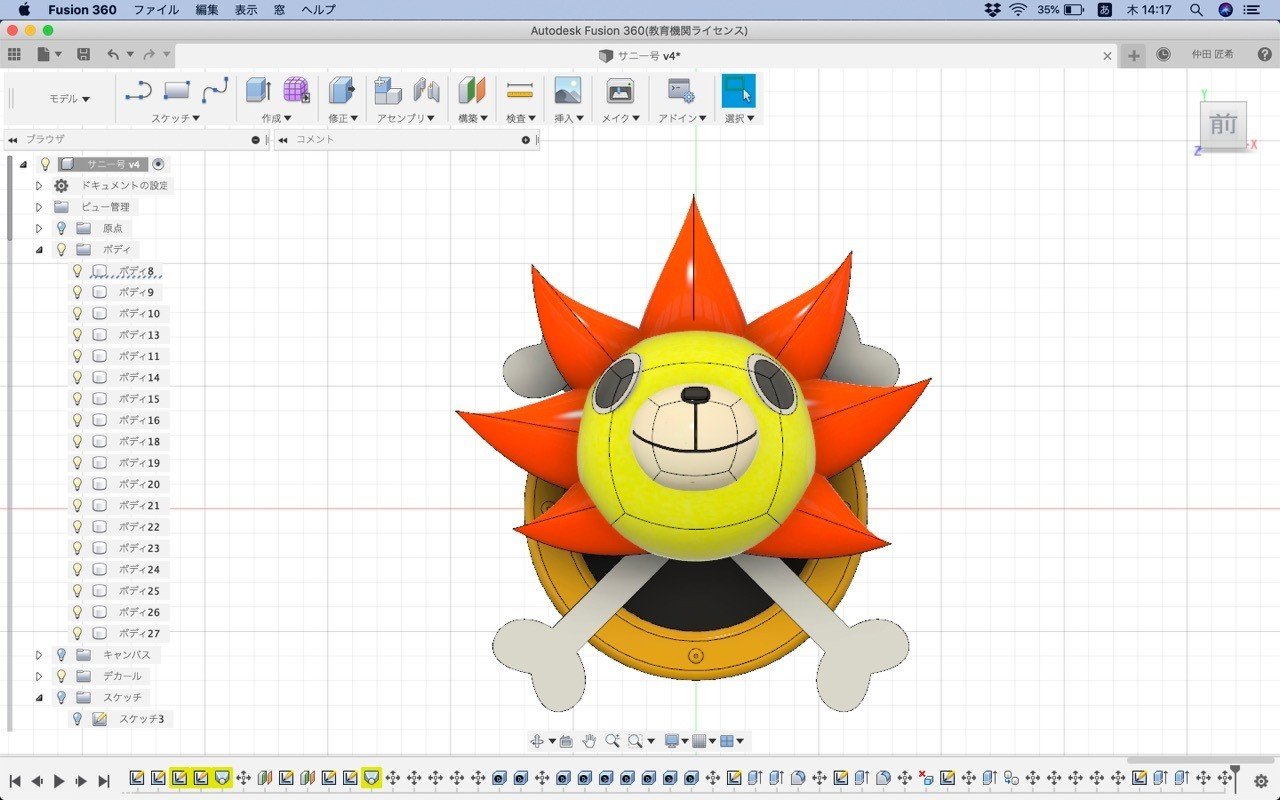Image resolution: width=1280 pixels, height=800 pixels.
Task: Click the Undo arrow
Action: pos(113,55)
